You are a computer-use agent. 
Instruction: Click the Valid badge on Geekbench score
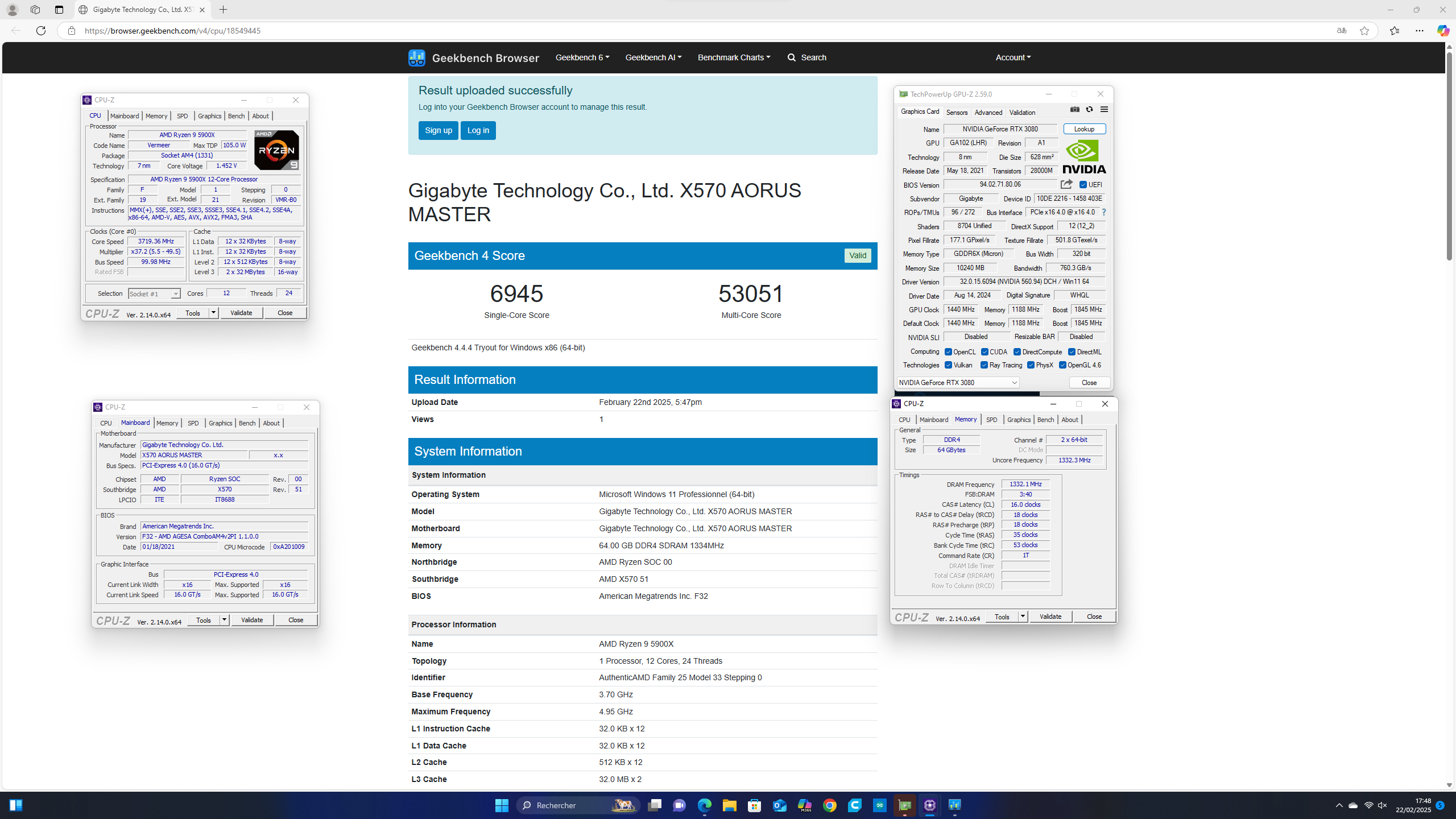pos(857,256)
